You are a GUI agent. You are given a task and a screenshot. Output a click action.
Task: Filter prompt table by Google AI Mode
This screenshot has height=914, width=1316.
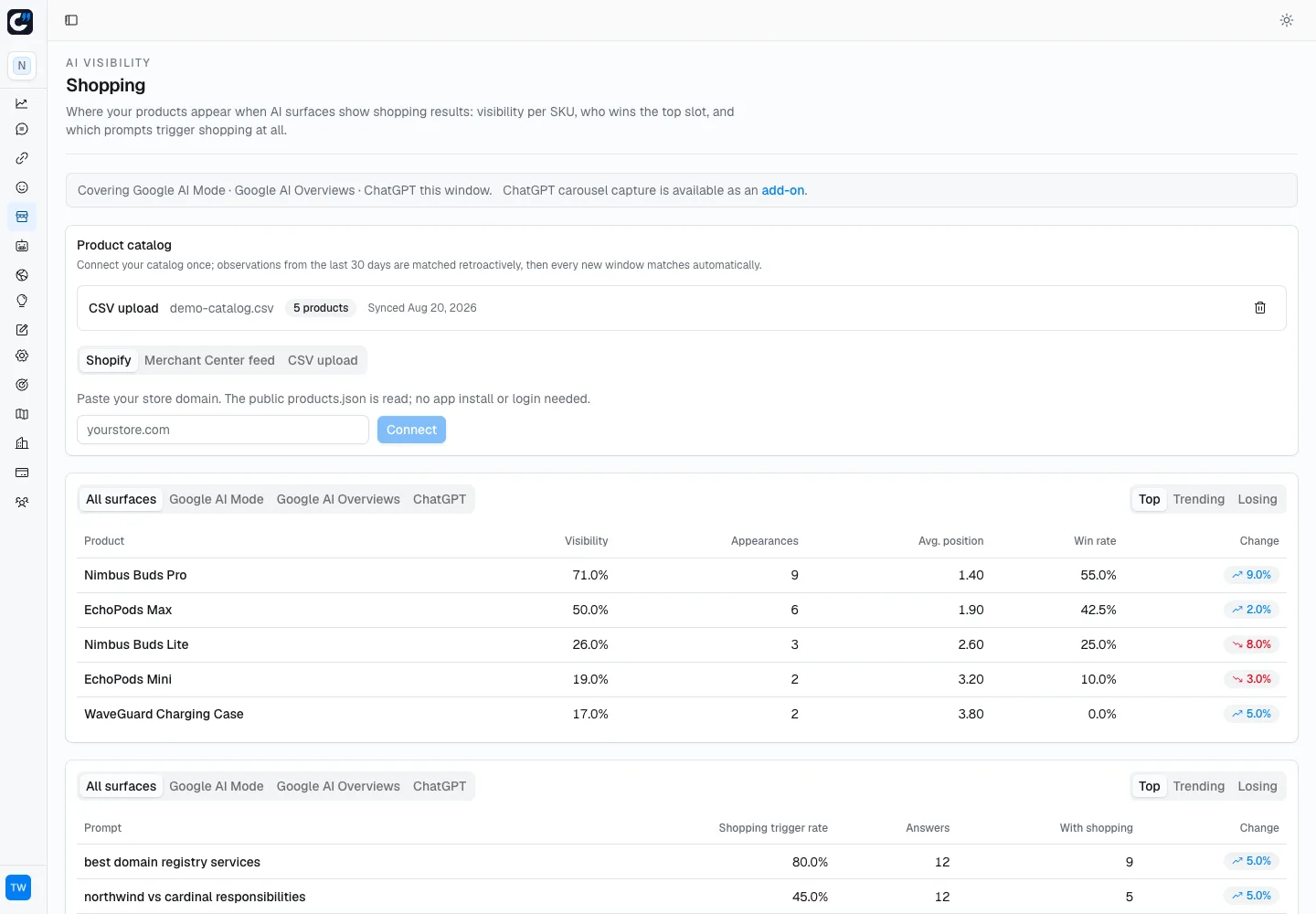[217, 786]
